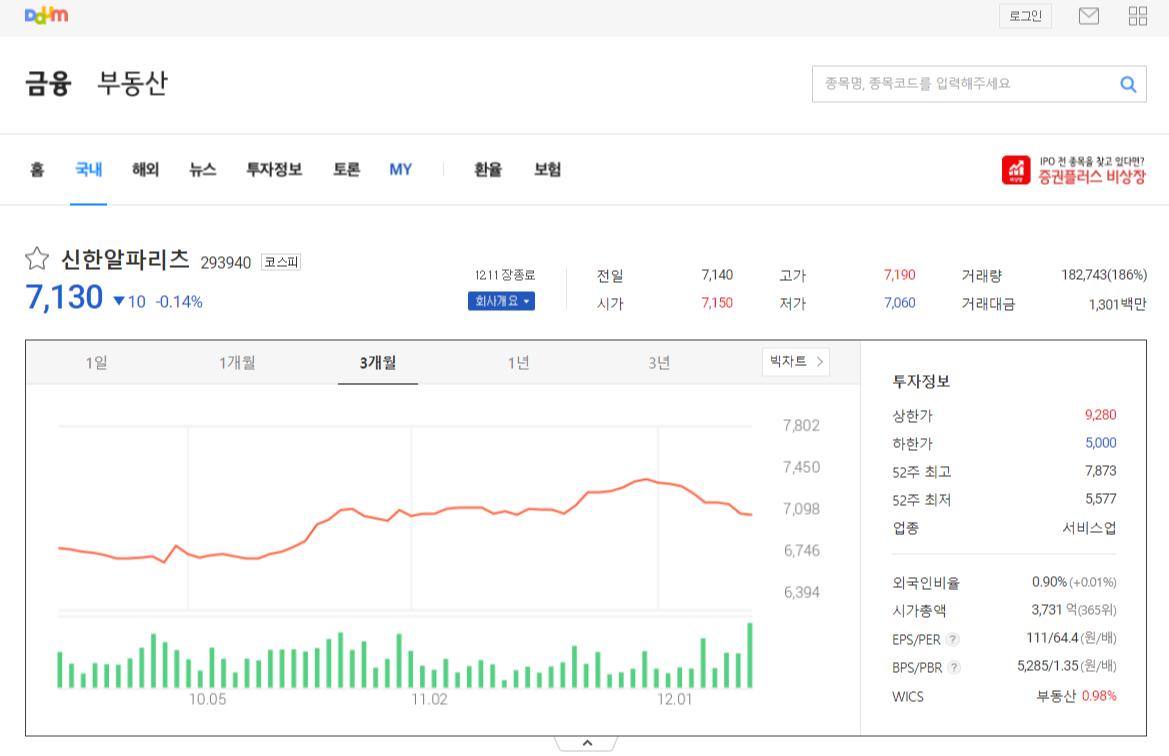This screenshot has height=756, width=1169.
Task: Open the MY menu
Action: tap(400, 170)
